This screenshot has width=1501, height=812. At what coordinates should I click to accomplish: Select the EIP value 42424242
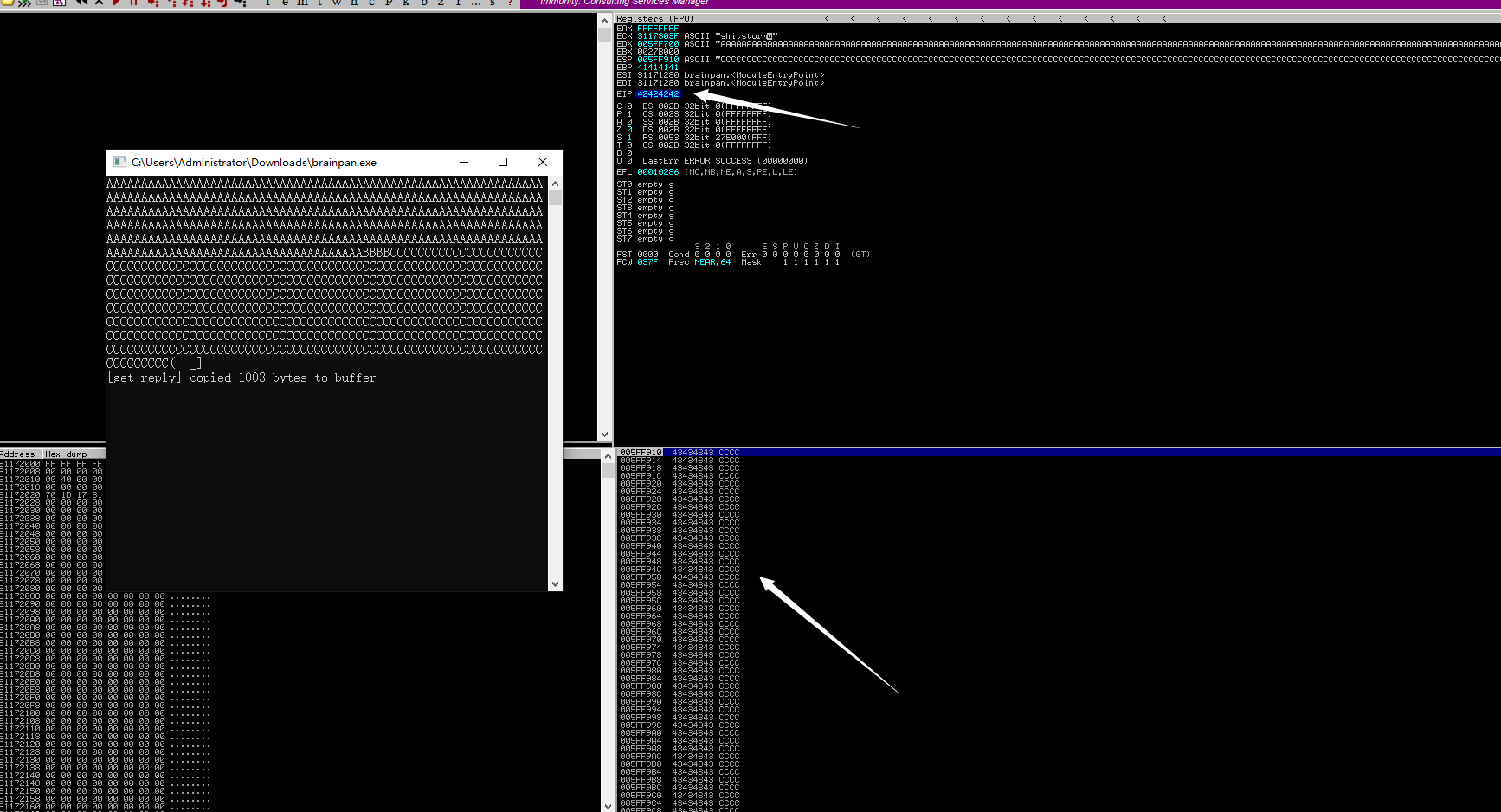(x=658, y=94)
